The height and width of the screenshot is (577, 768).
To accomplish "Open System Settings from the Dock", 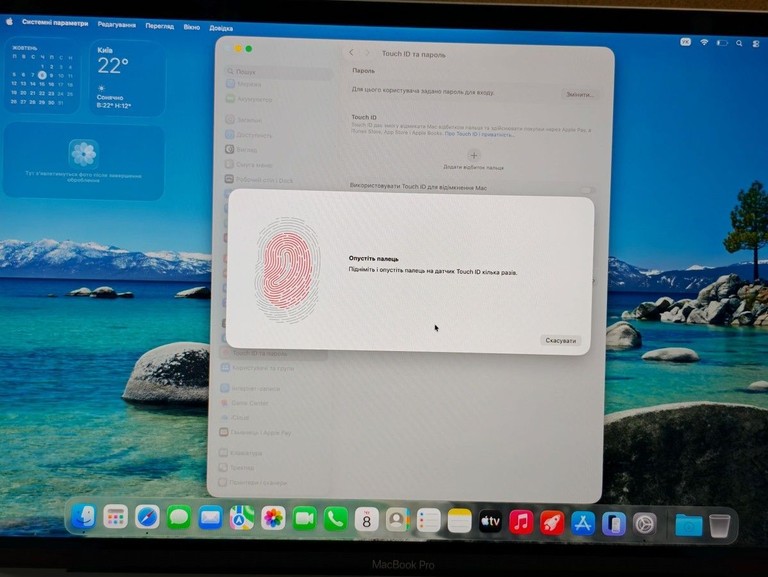I will 645,525.
